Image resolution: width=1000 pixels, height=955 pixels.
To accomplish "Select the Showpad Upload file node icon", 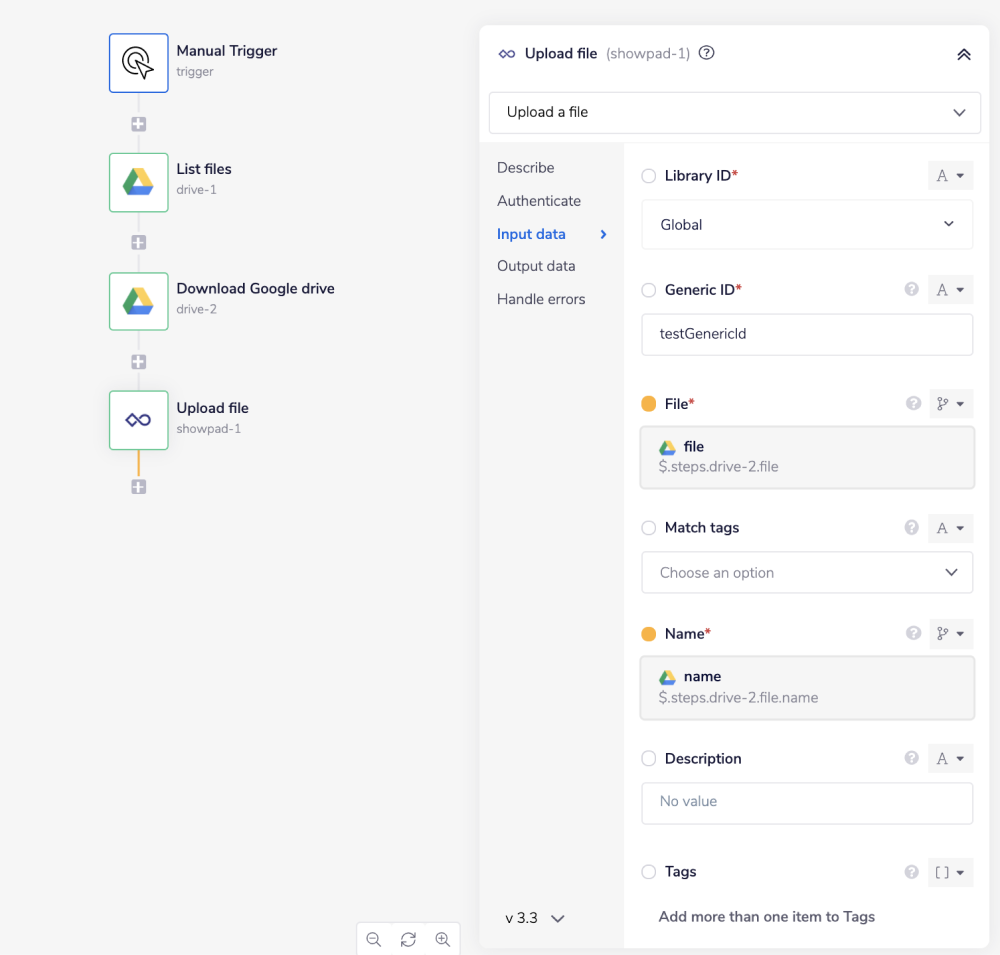I will point(138,420).
